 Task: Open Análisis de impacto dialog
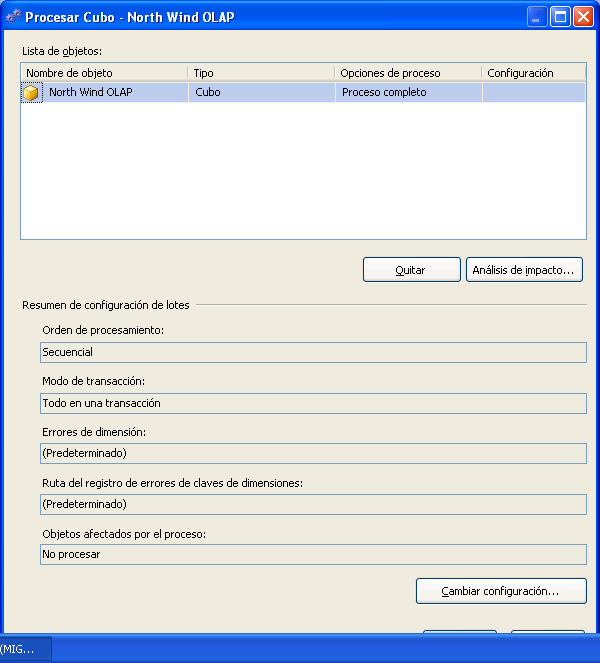pos(524,270)
